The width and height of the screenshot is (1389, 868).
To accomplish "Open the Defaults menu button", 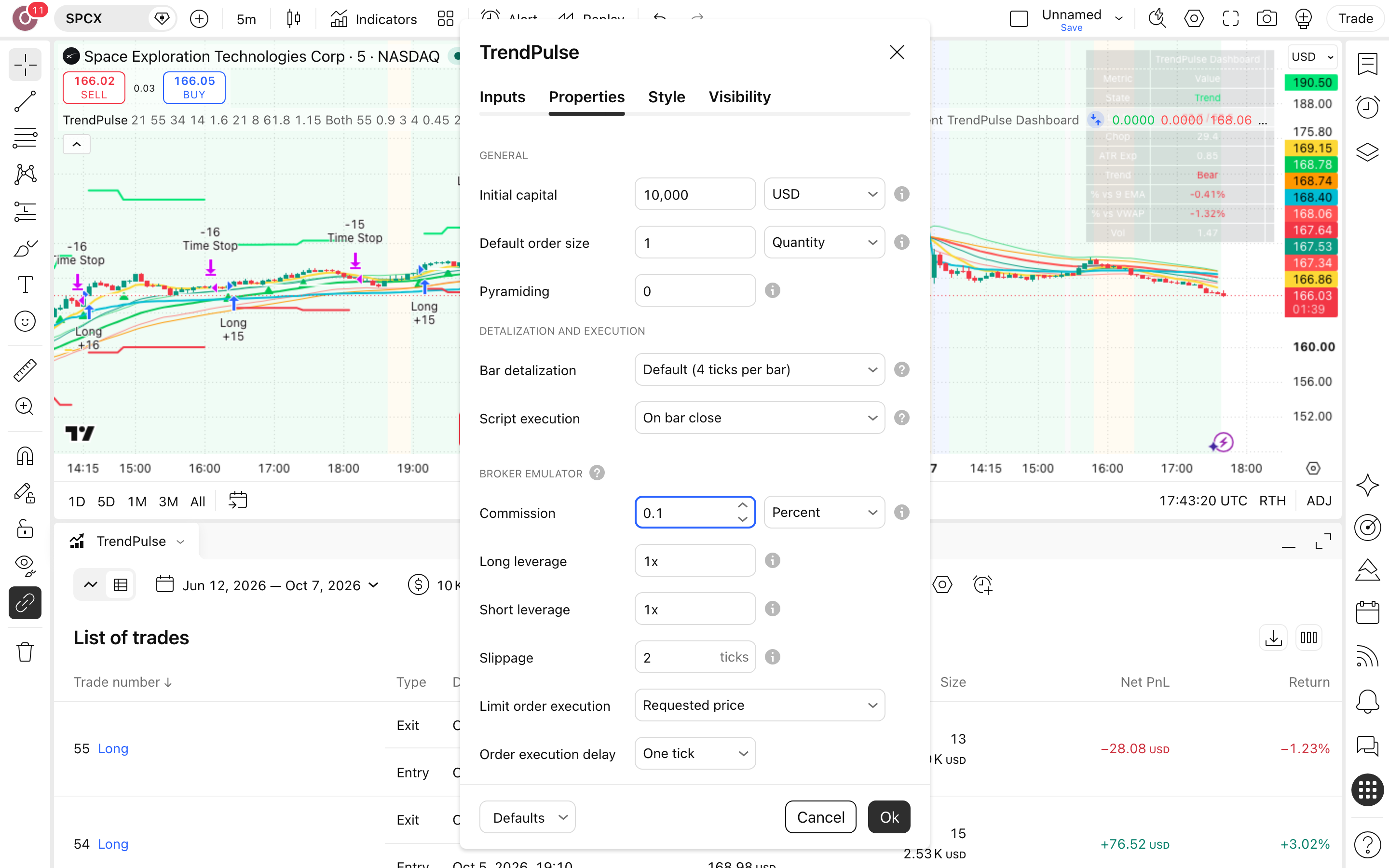I will 527,817.
